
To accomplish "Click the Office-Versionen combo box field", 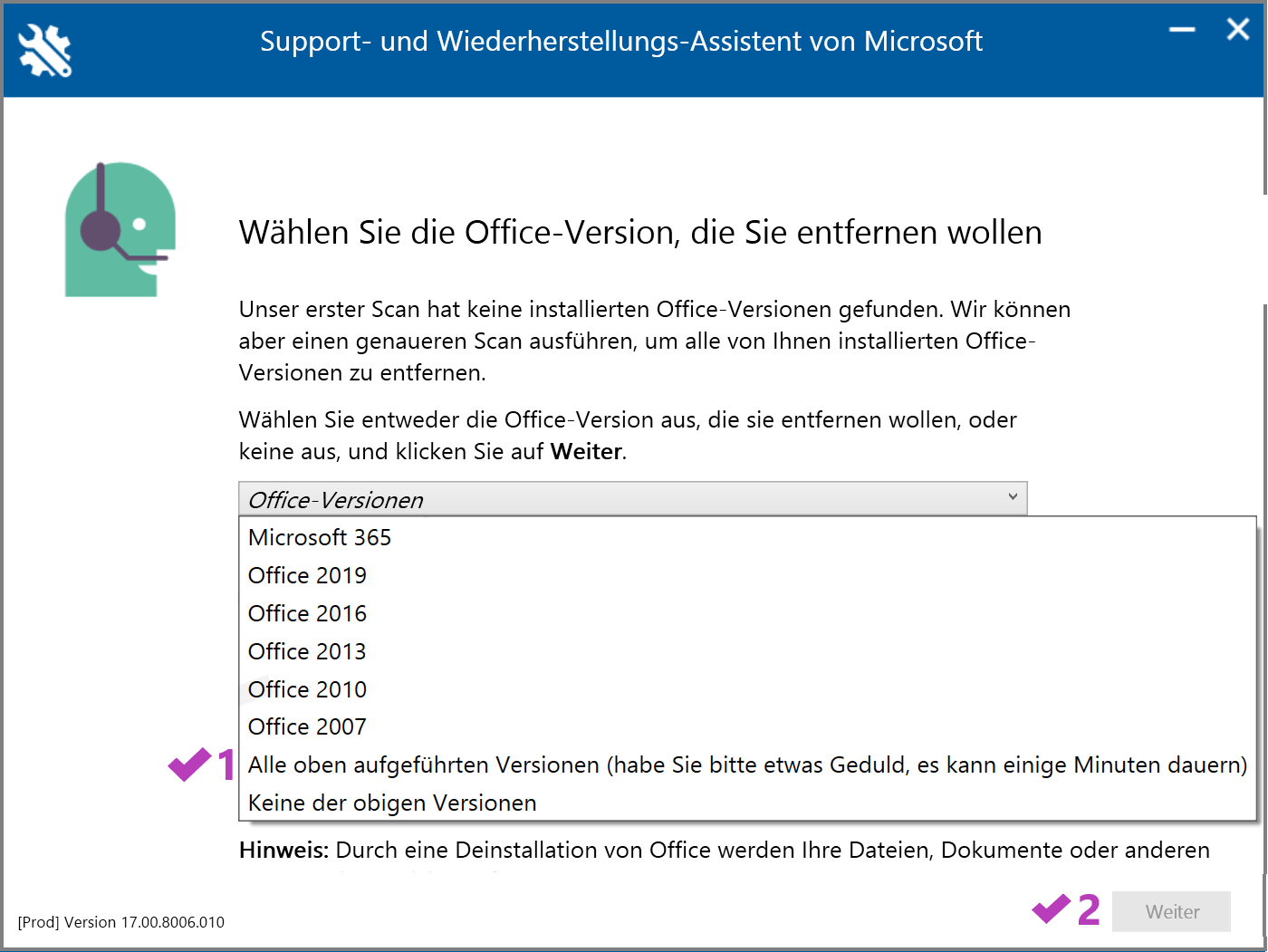I will 625,499.
